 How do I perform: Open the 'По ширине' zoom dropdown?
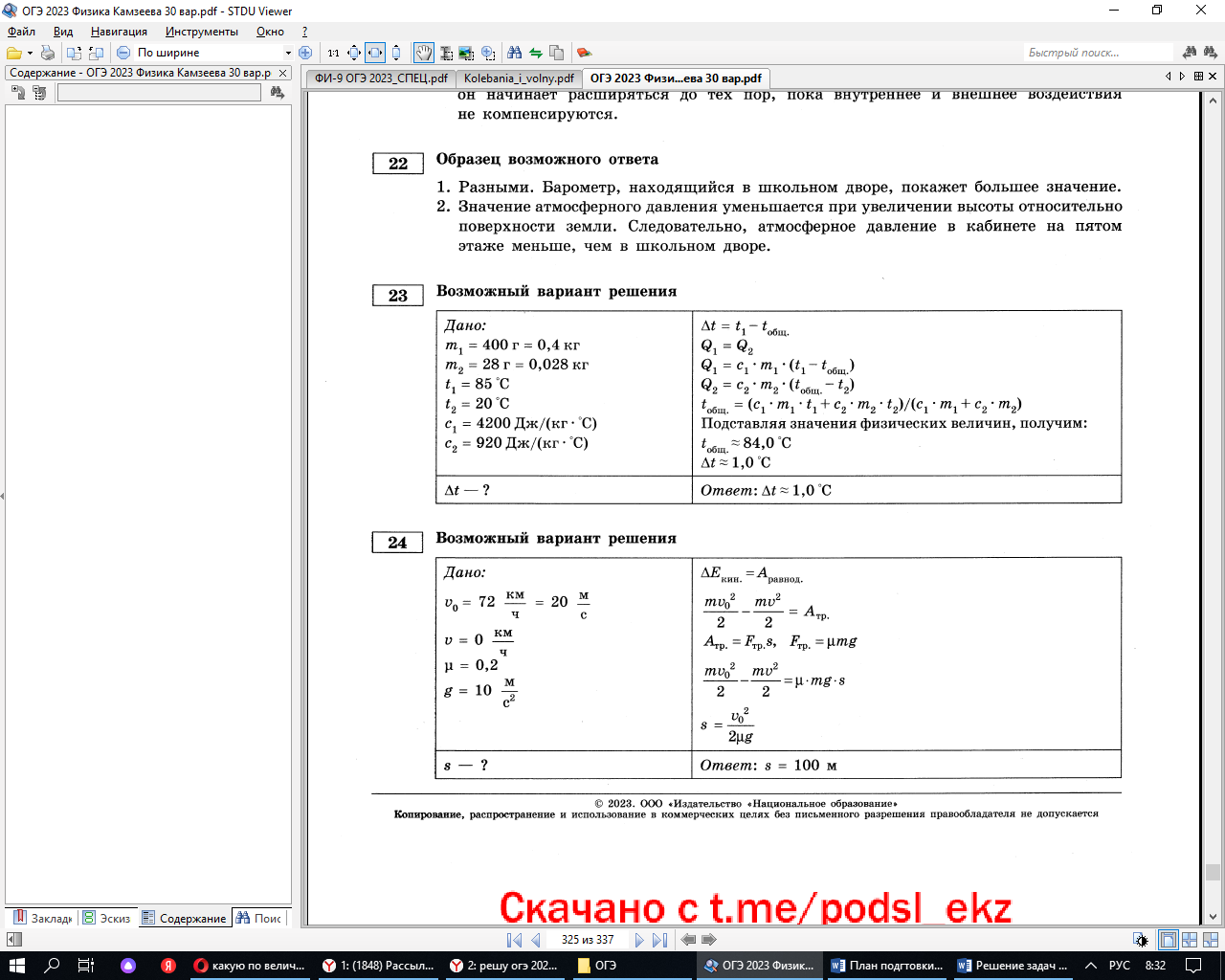(288, 53)
